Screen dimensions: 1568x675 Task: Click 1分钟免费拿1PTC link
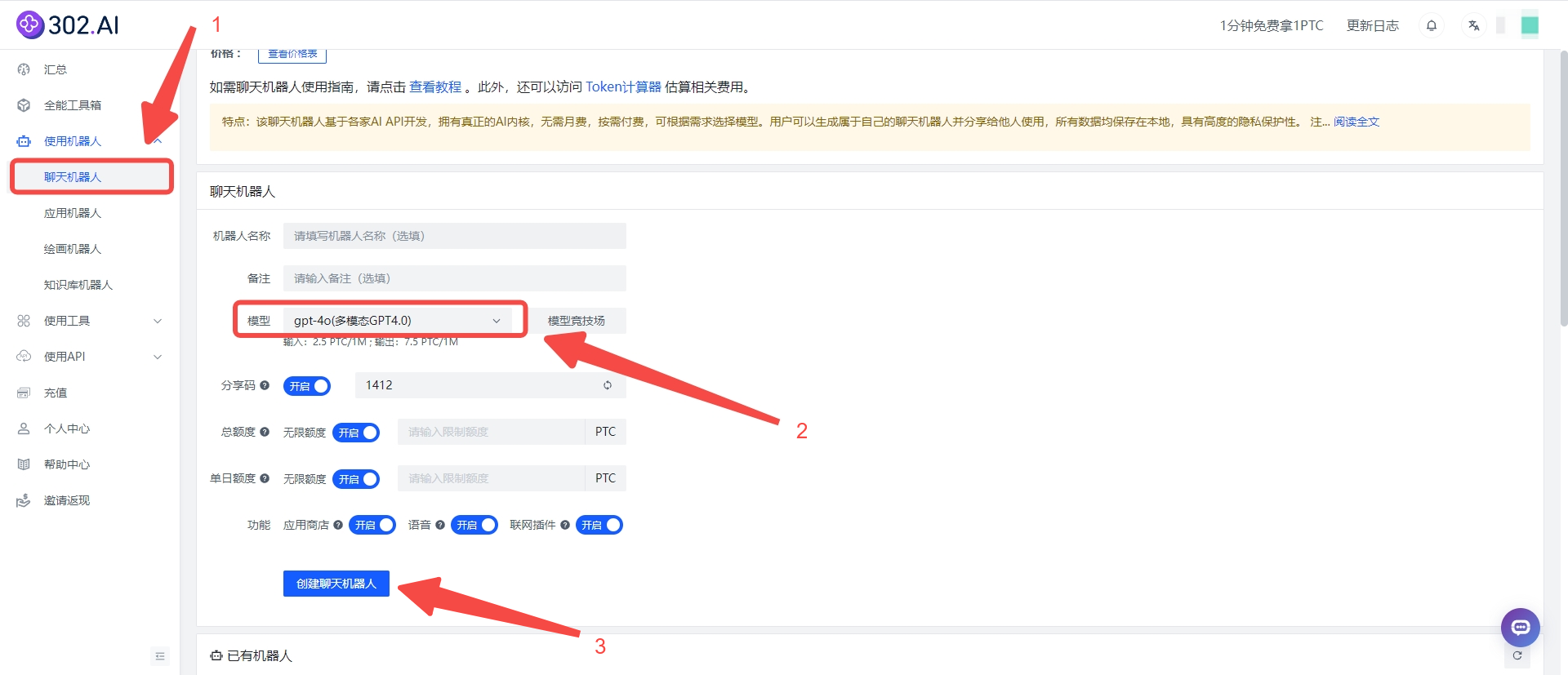click(1272, 25)
